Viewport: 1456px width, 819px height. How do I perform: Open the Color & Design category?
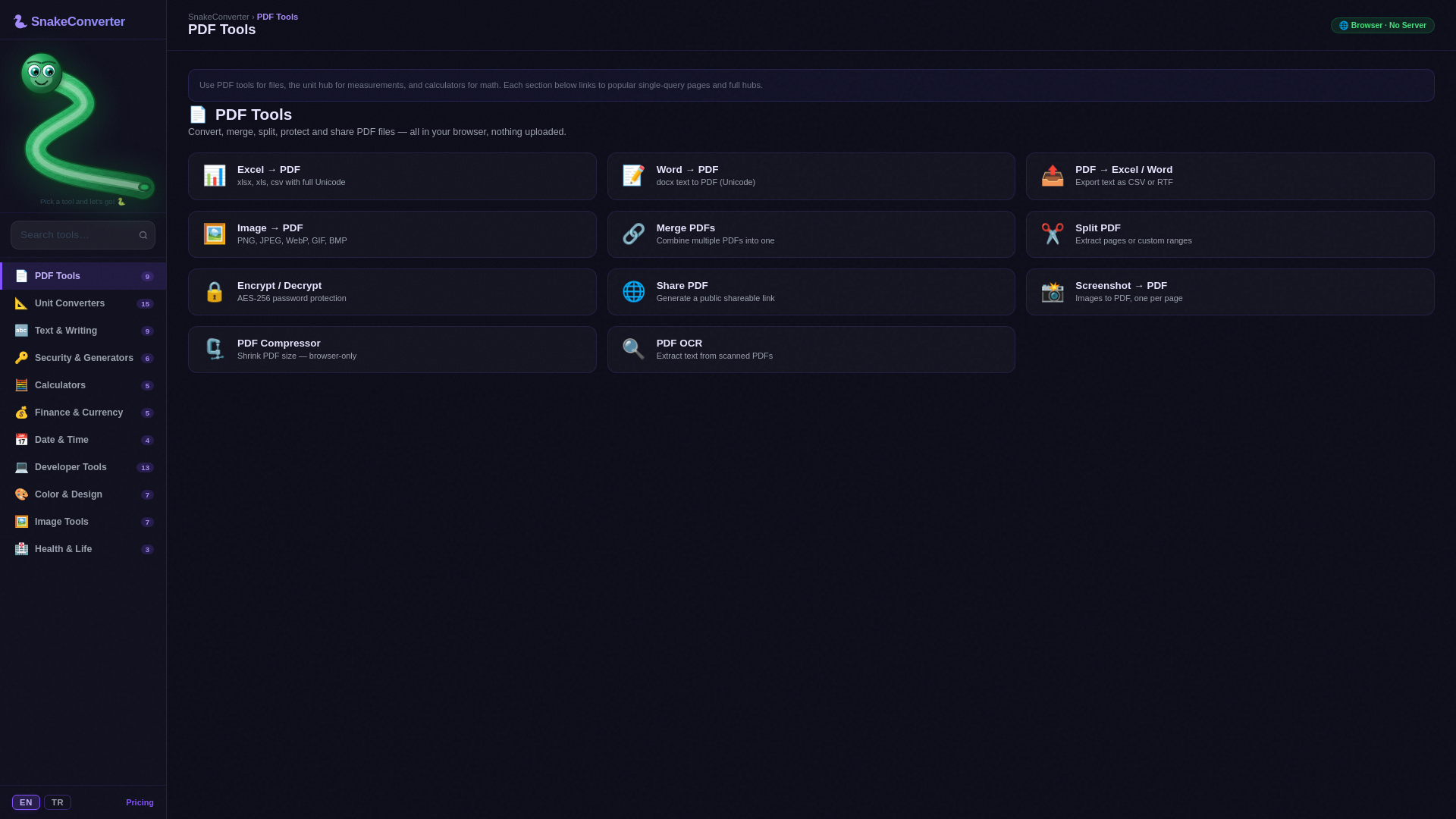pos(83,494)
